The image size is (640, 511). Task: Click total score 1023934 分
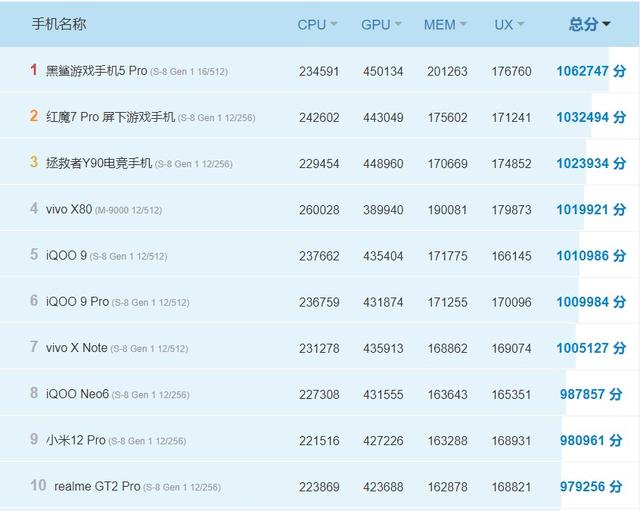click(591, 163)
